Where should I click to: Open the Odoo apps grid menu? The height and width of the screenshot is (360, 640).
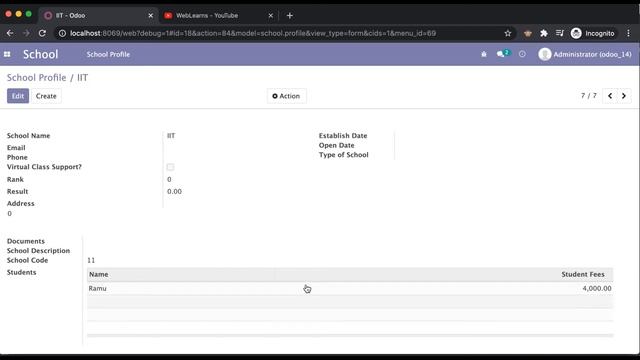pos(7,54)
